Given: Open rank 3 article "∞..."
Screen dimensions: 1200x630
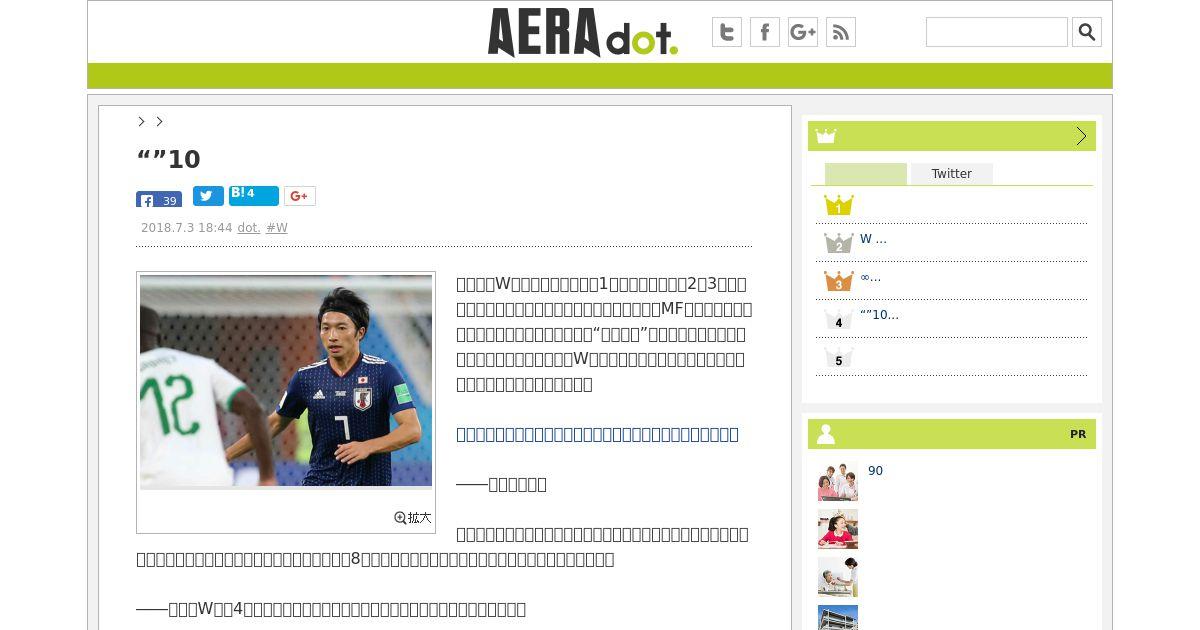Looking at the screenshot, I should [870, 277].
